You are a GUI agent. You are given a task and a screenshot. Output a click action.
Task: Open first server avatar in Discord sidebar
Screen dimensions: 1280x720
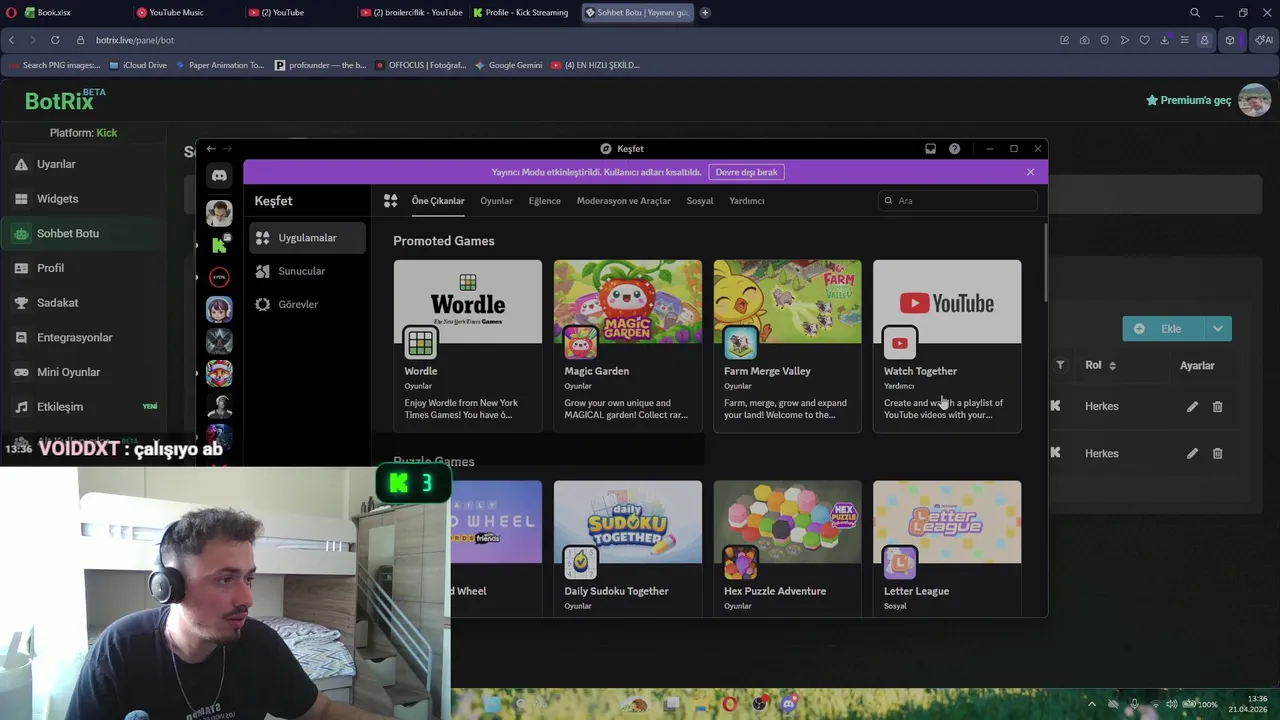click(x=219, y=212)
